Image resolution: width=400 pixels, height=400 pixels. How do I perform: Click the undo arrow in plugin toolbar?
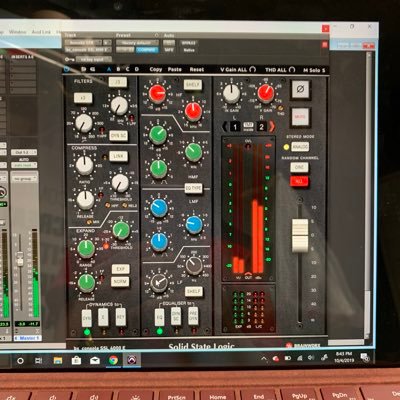pos(84,69)
